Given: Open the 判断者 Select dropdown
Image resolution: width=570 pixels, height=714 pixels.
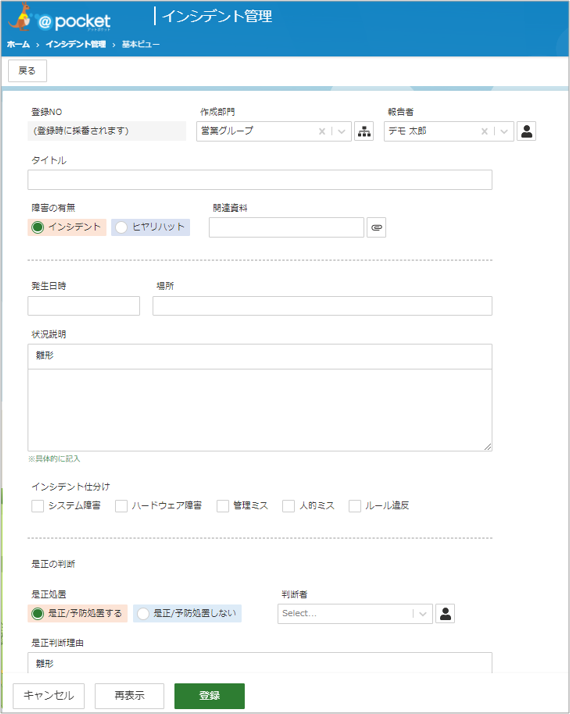Looking at the screenshot, I should click(355, 613).
